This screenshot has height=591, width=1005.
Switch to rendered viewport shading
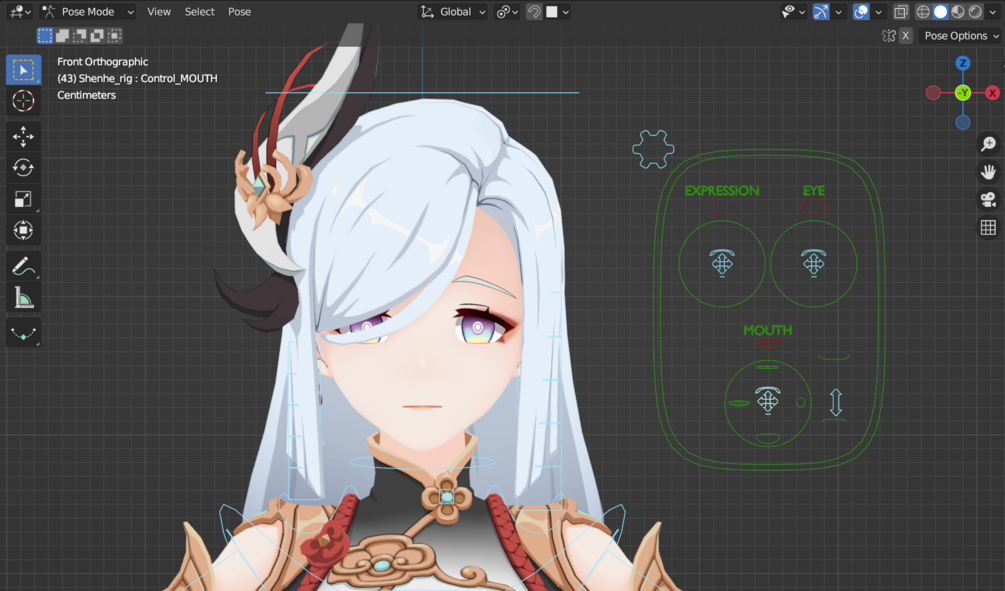tap(975, 12)
